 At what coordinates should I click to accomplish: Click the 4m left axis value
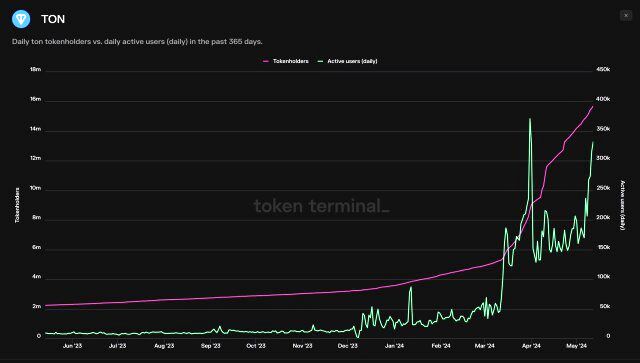pos(37,277)
